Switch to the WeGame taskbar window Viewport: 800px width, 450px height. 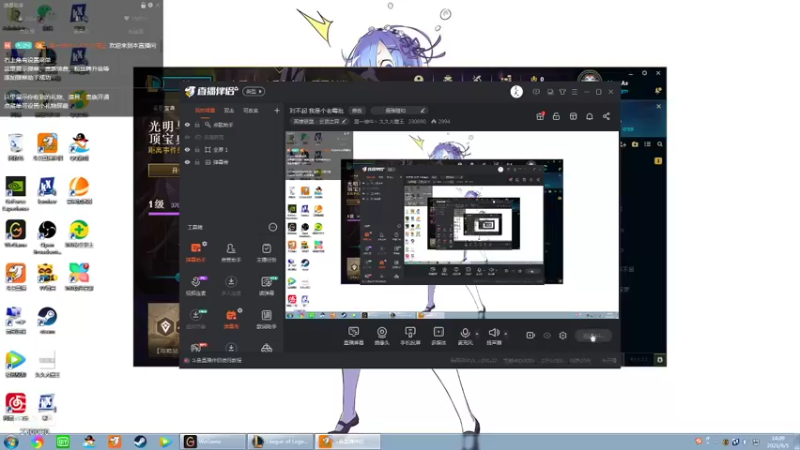(212, 441)
